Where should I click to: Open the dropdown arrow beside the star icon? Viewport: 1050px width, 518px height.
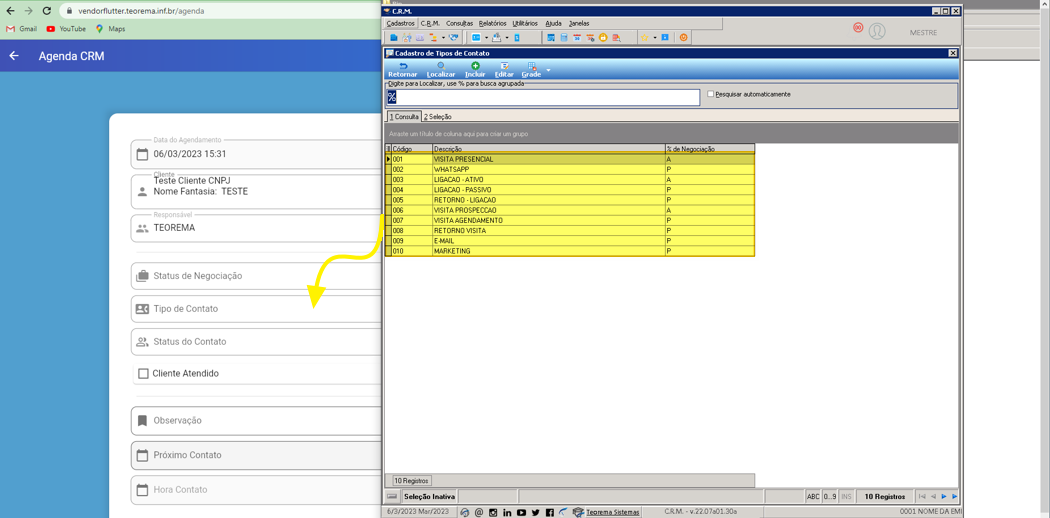(x=655, y=37)
